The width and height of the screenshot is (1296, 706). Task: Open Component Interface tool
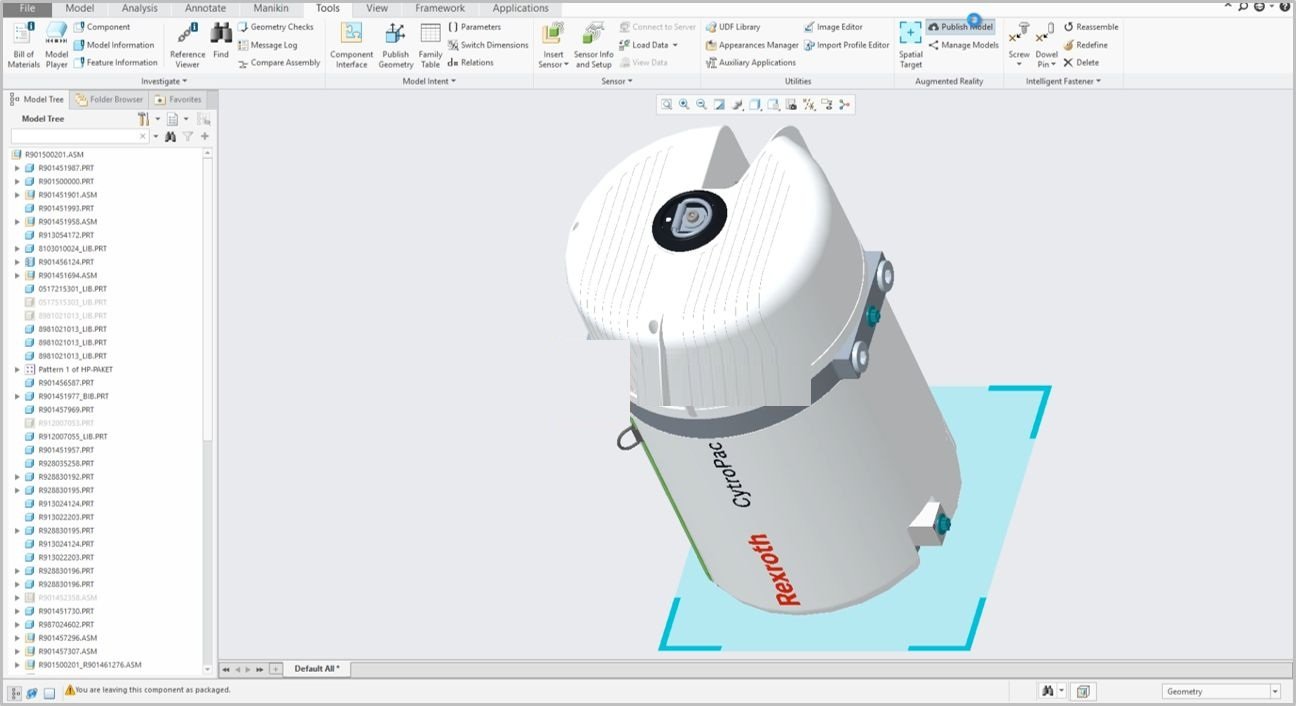tap(351, 45)
